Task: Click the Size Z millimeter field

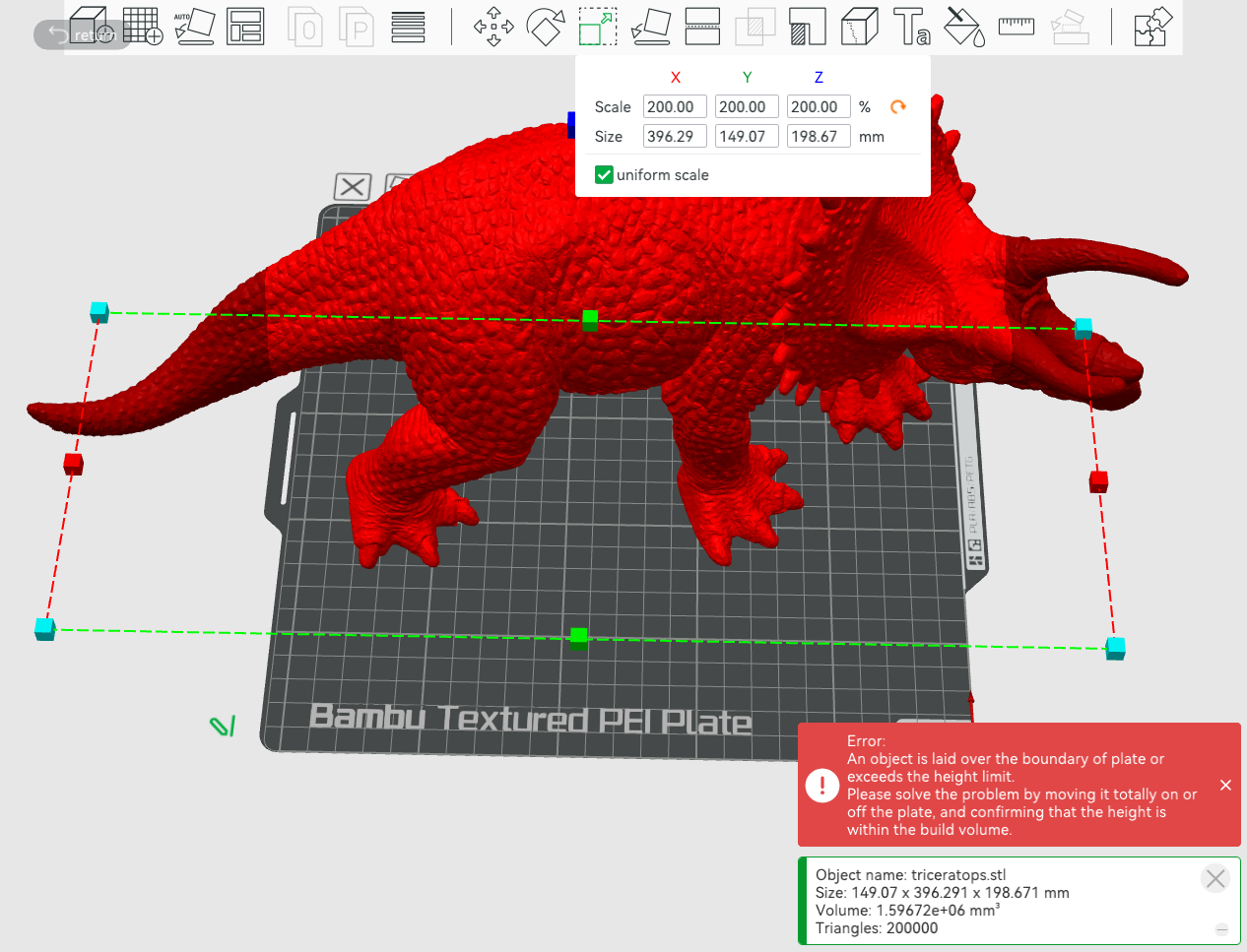Action: click(x=818, y=137)
